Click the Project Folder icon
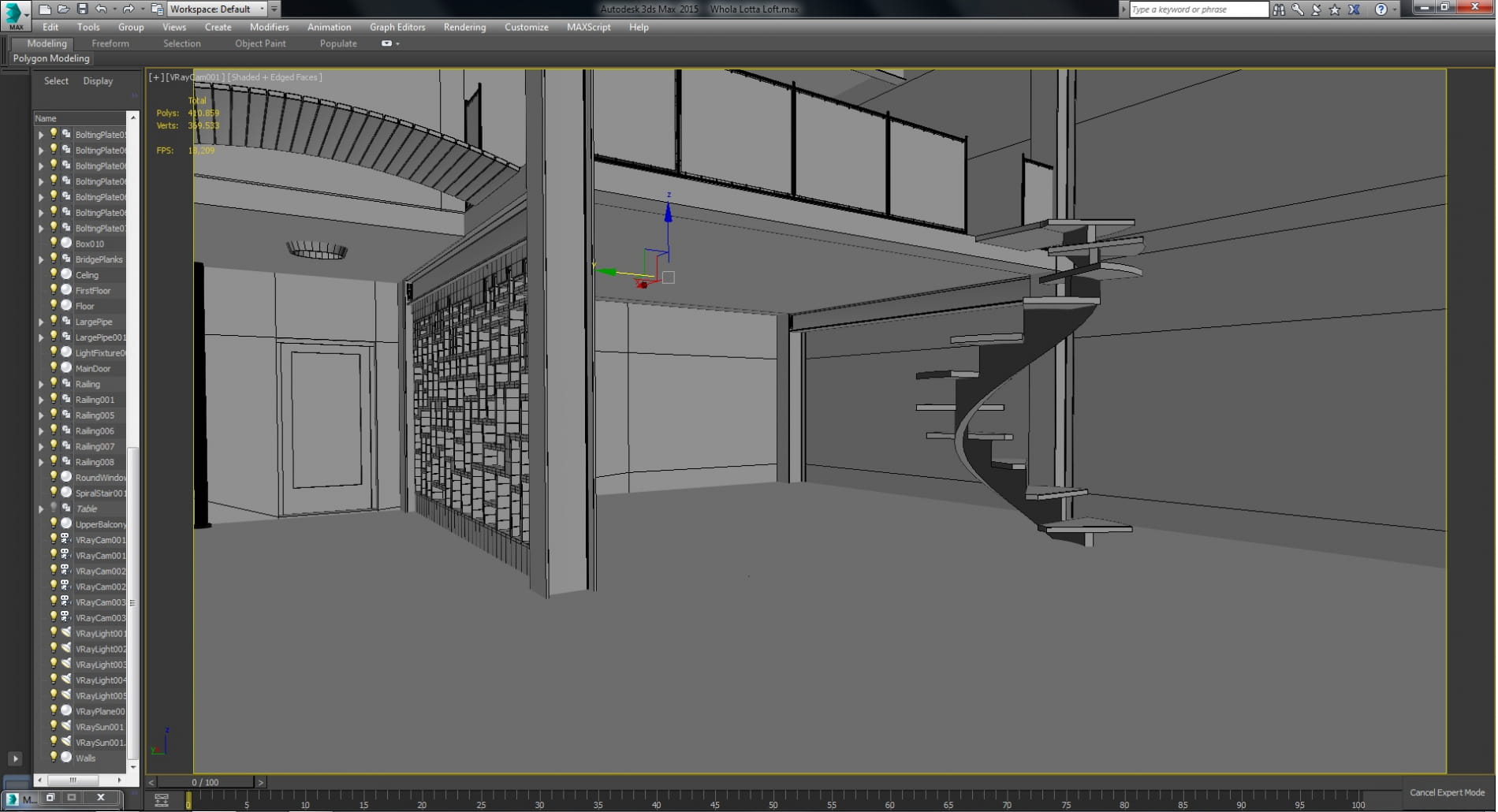 pos(157,9)
